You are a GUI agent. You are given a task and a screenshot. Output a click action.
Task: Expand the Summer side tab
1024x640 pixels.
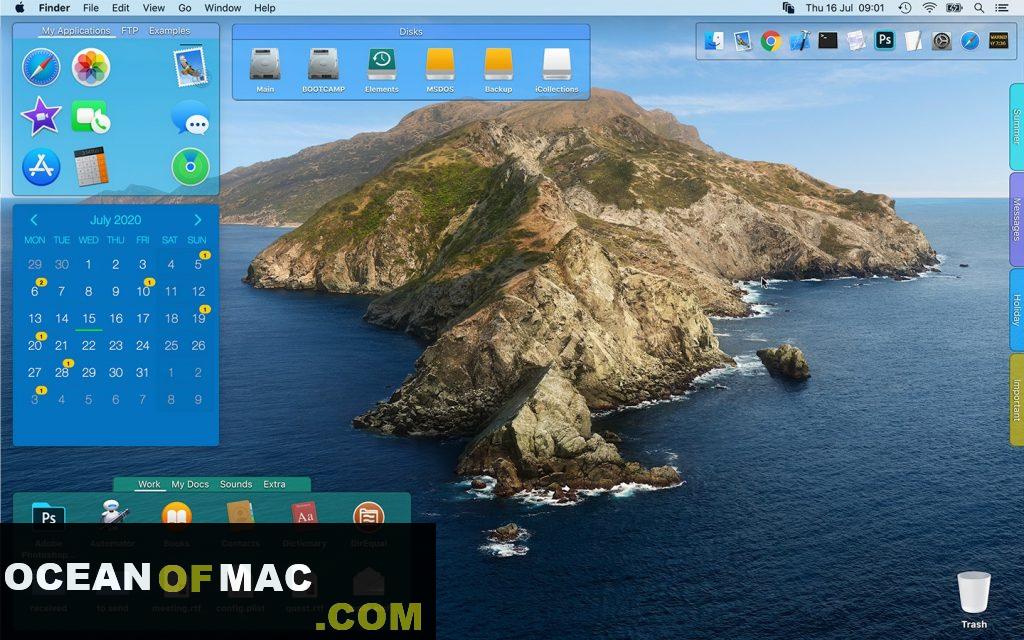pyautogui.click(x=1017, y=127)
